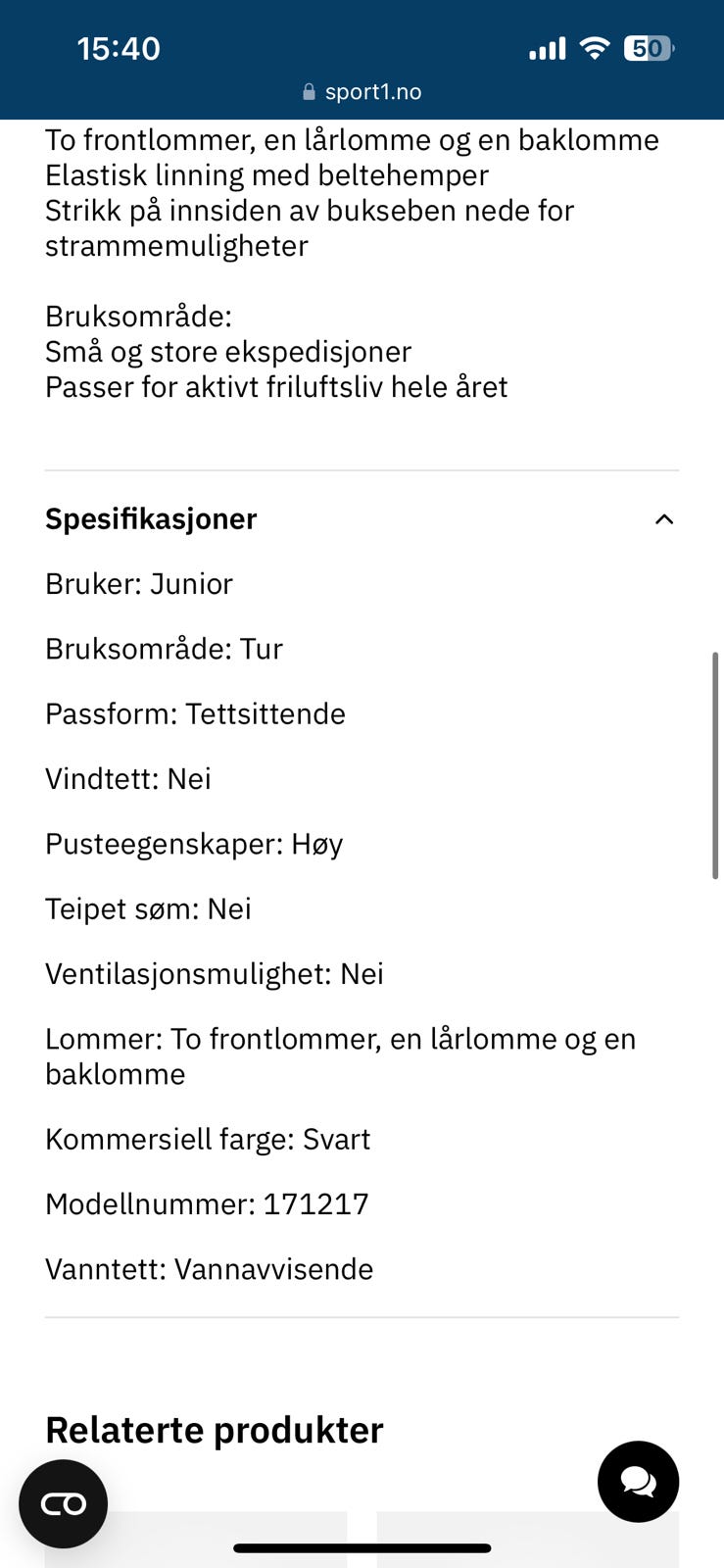Image resolution: width=724 pixels, height=1568 pixels.
Task: Tap the Modellnummer: 171217 line
Action: coord(207,1203)
